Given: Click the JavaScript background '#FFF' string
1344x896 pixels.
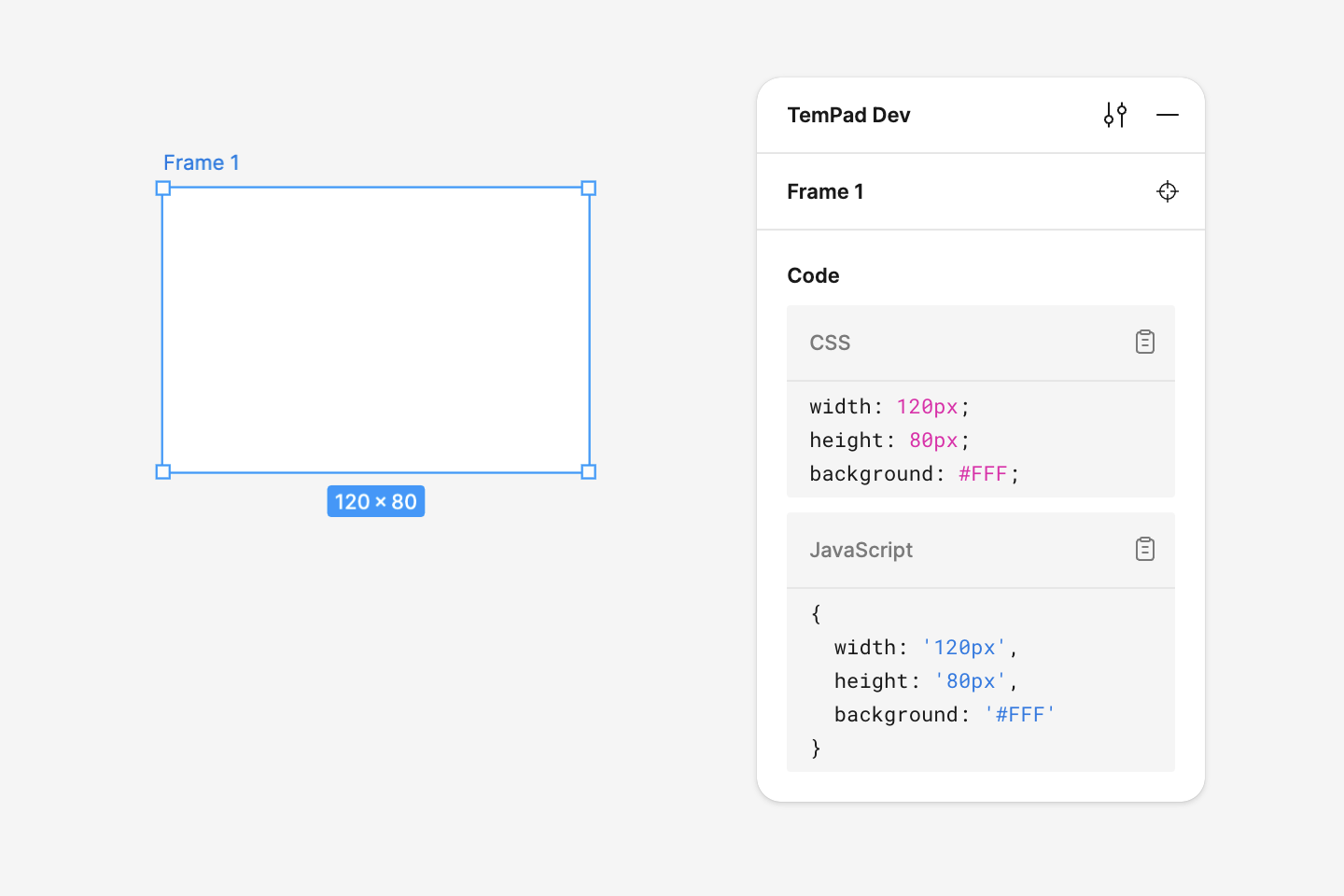Looking at the screenshot, I should point(1019,715).
